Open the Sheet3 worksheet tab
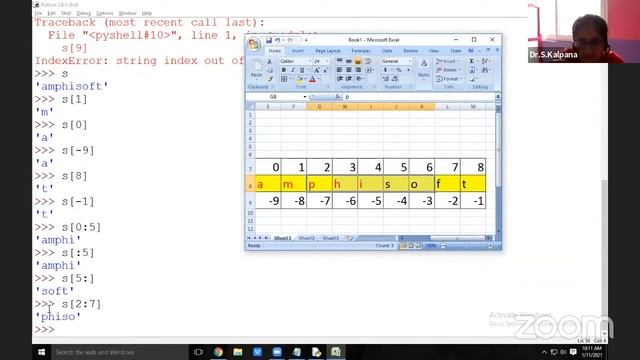The image size is (640, 360). click(x=331, y=238)
